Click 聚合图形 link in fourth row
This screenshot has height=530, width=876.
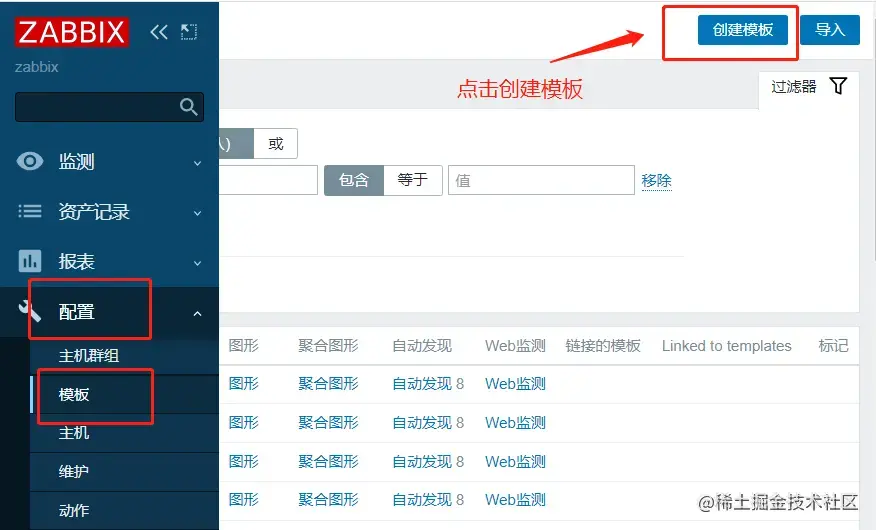click(328, 500)
